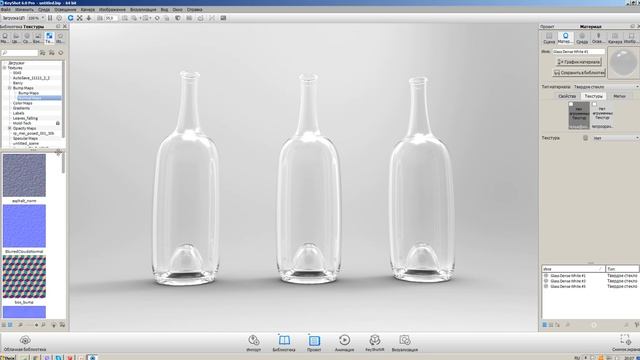Pause real-time rendering in the toolbar
This screenshot has height=360, width=640.
pos(50,18)
